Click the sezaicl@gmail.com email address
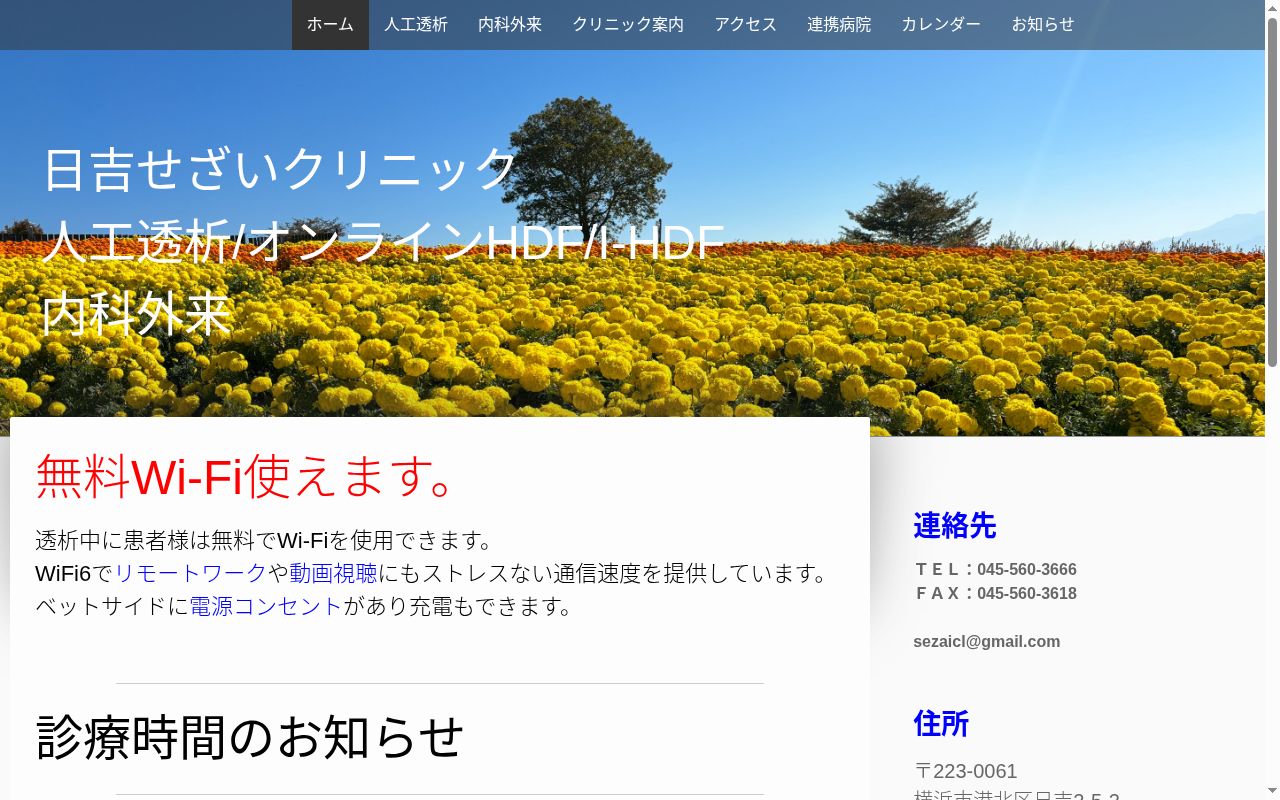This screenshot has height=800, width=1280. (x=986, y=641)
